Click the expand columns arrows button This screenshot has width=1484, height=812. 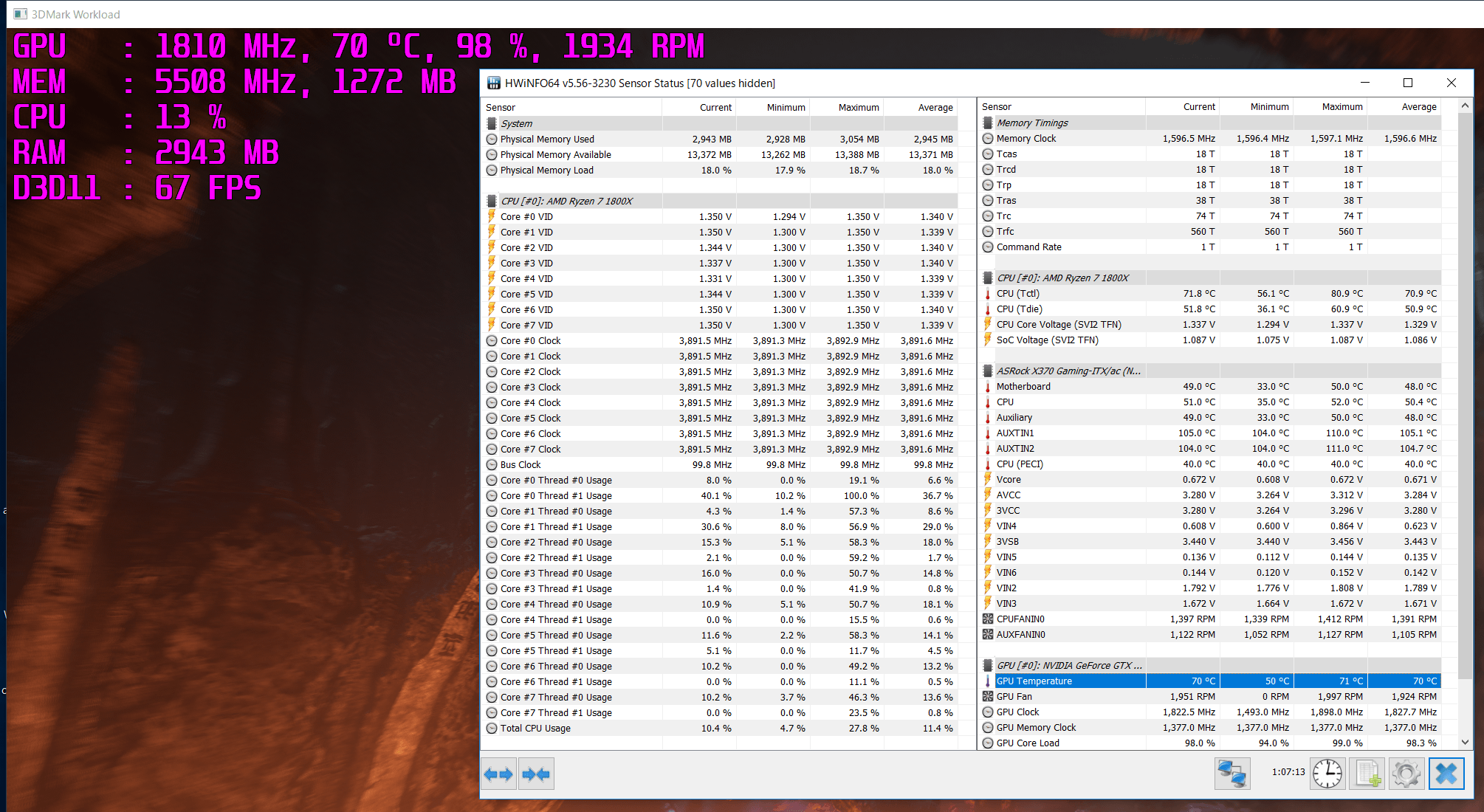point(498,774)
